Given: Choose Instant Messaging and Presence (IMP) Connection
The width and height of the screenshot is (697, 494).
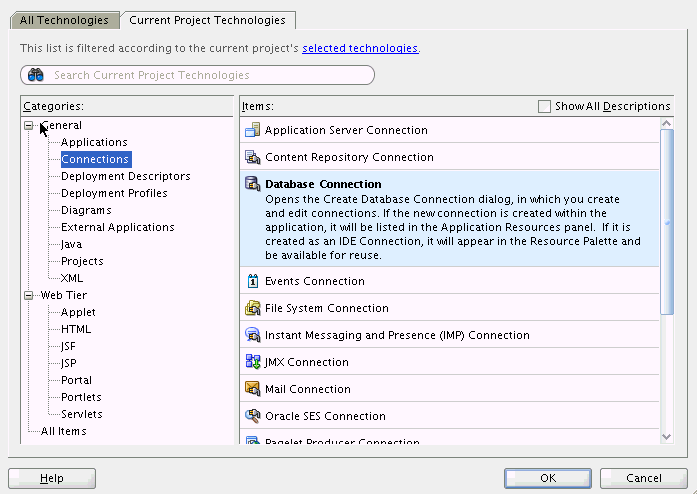Looking at the screenshot, I should (x=449, y=335).
